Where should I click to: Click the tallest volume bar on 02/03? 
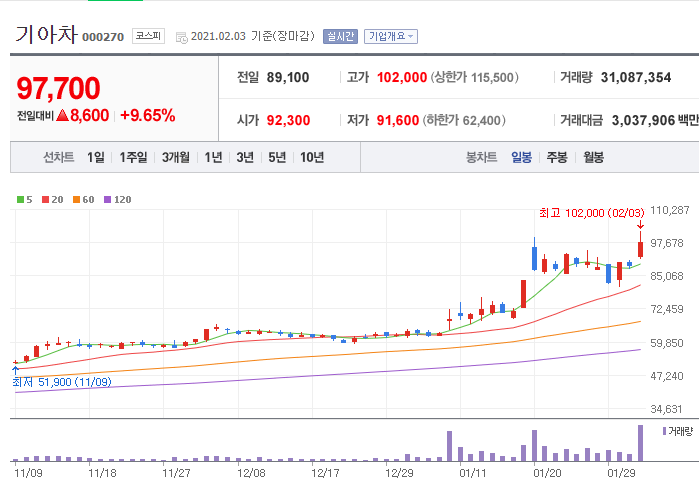pos(641,443)
